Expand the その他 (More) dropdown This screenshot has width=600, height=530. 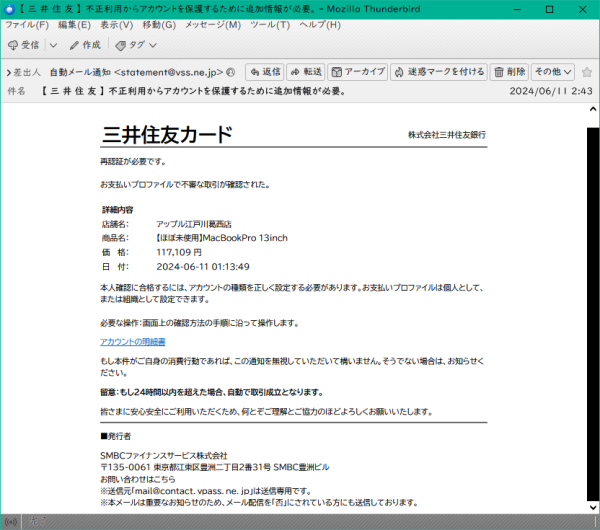click(553, 72)
